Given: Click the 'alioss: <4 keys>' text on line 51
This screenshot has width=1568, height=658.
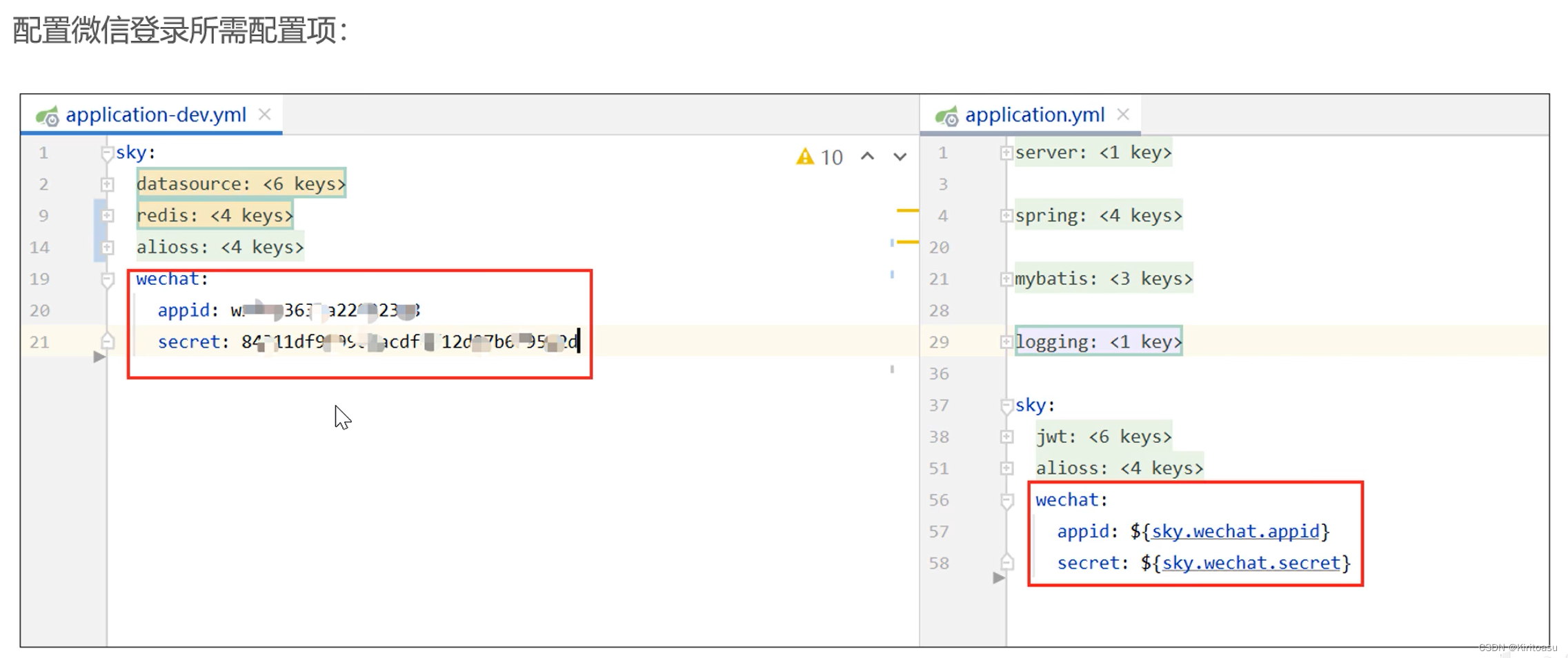Looking at the screenshot, I should 1119,468.
